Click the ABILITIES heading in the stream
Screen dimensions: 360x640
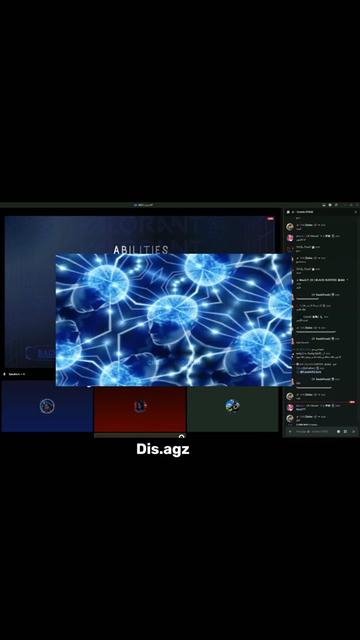141,250
